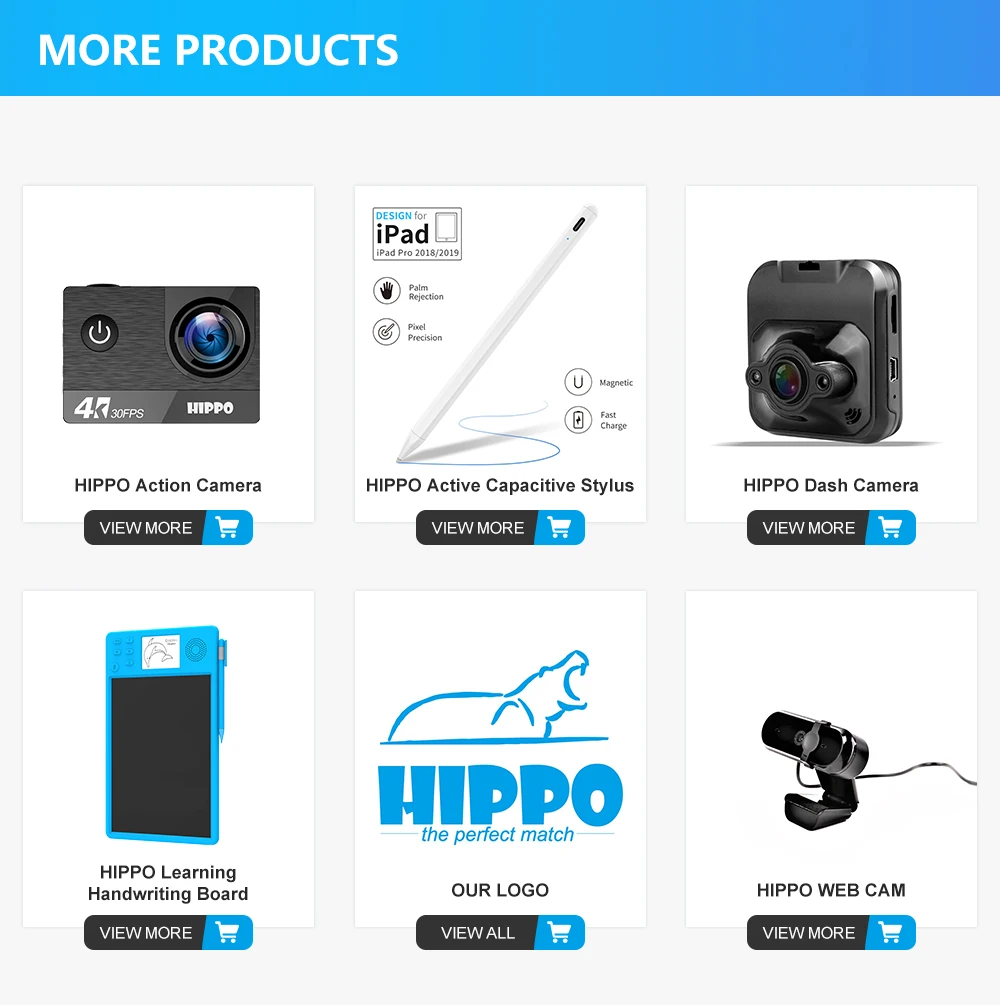Screen dimensions: 1000x1005
Task: Click the Magnetic feature icon
Action: pos(578,382)
